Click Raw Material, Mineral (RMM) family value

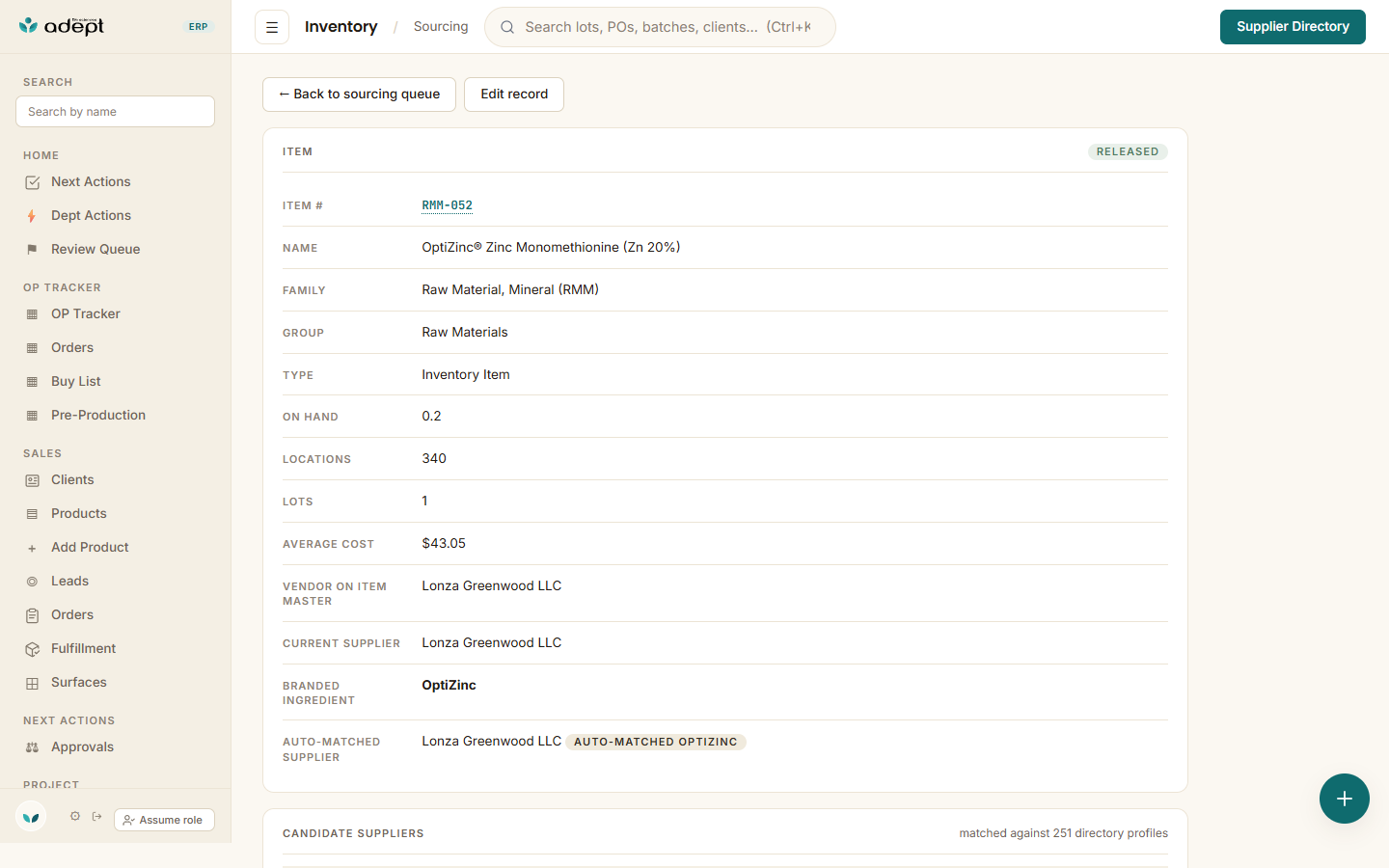point(510,289)
